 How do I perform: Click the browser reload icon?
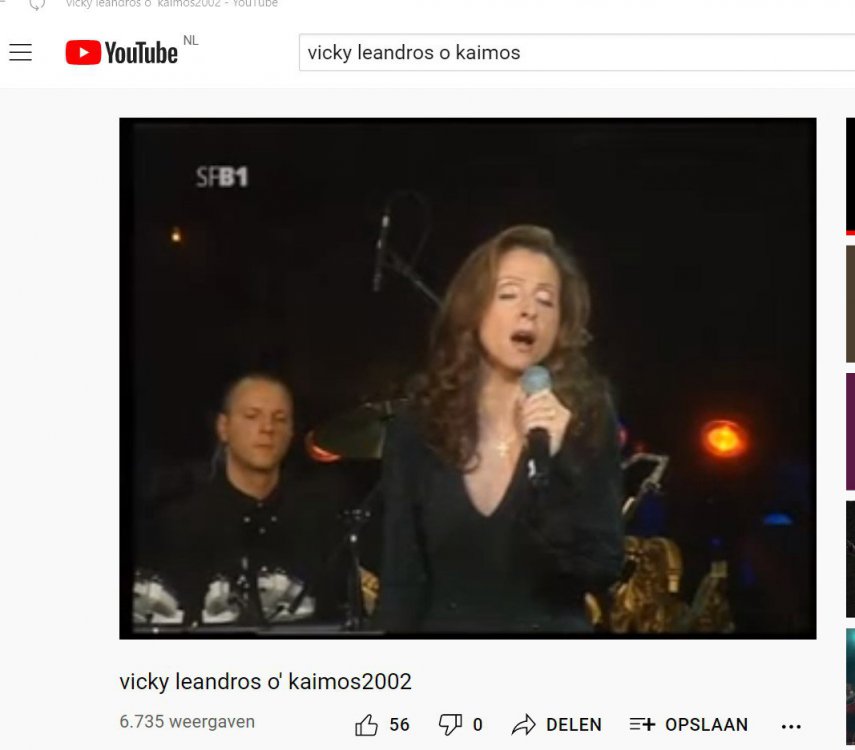(37, 4)
